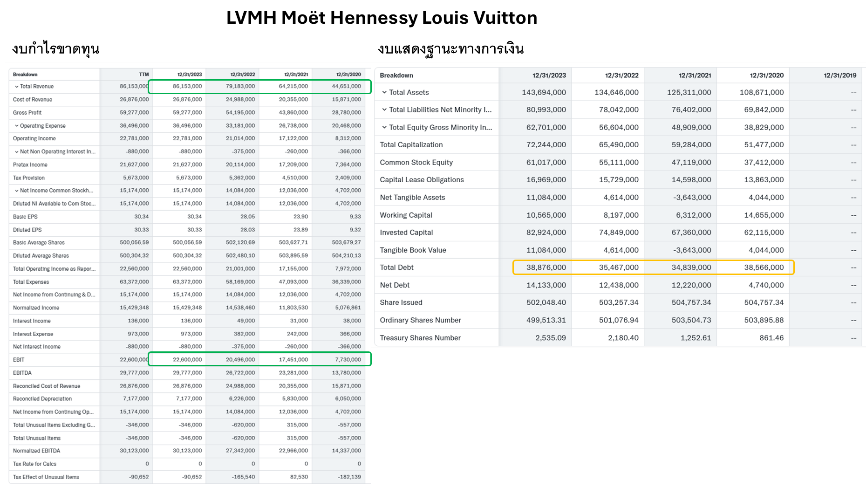Select the Normalized Income row label
This screenshot has width=866, height=487.
point(36,308)
